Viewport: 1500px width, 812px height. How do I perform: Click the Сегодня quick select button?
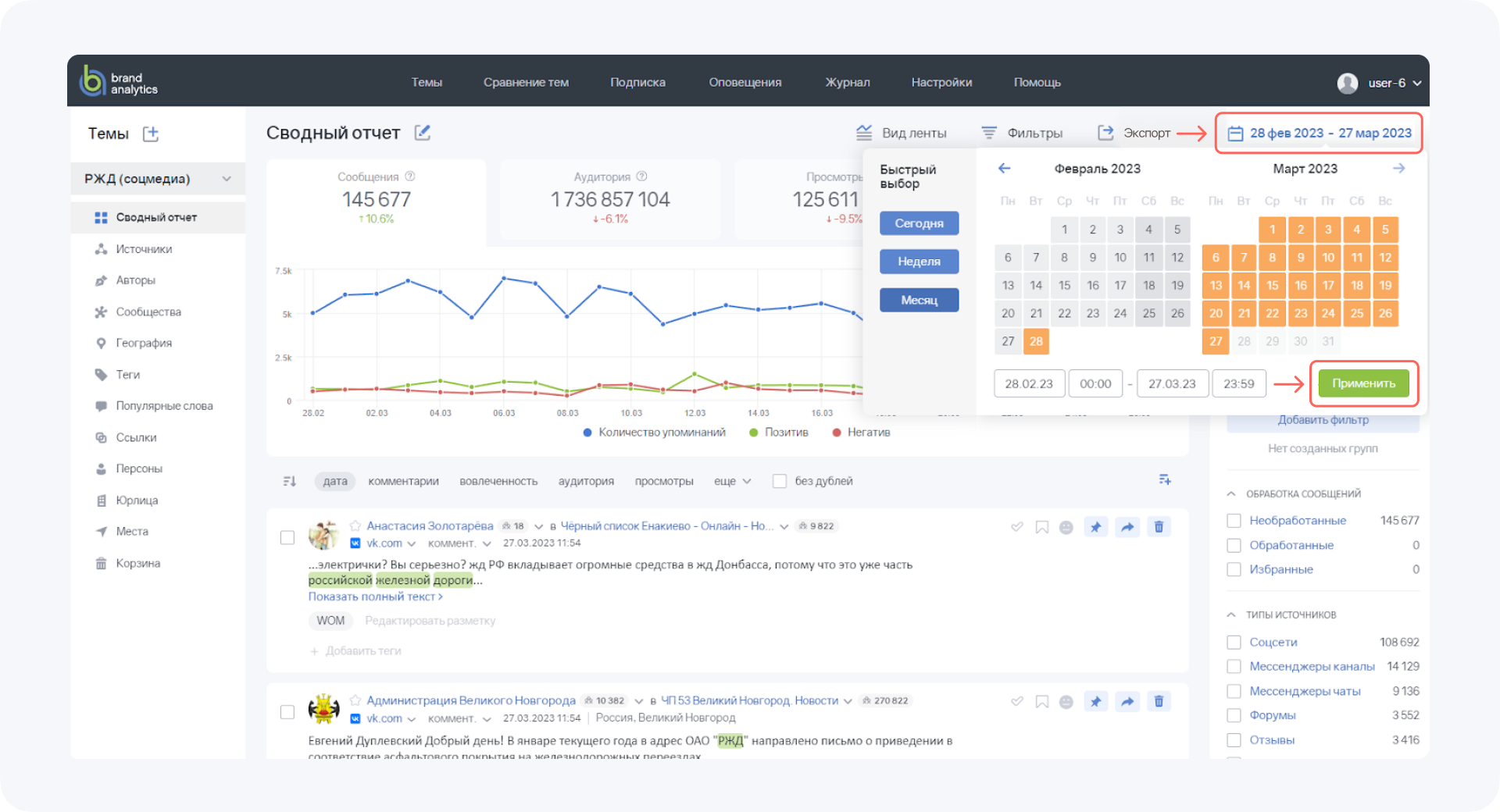(919, 223)
